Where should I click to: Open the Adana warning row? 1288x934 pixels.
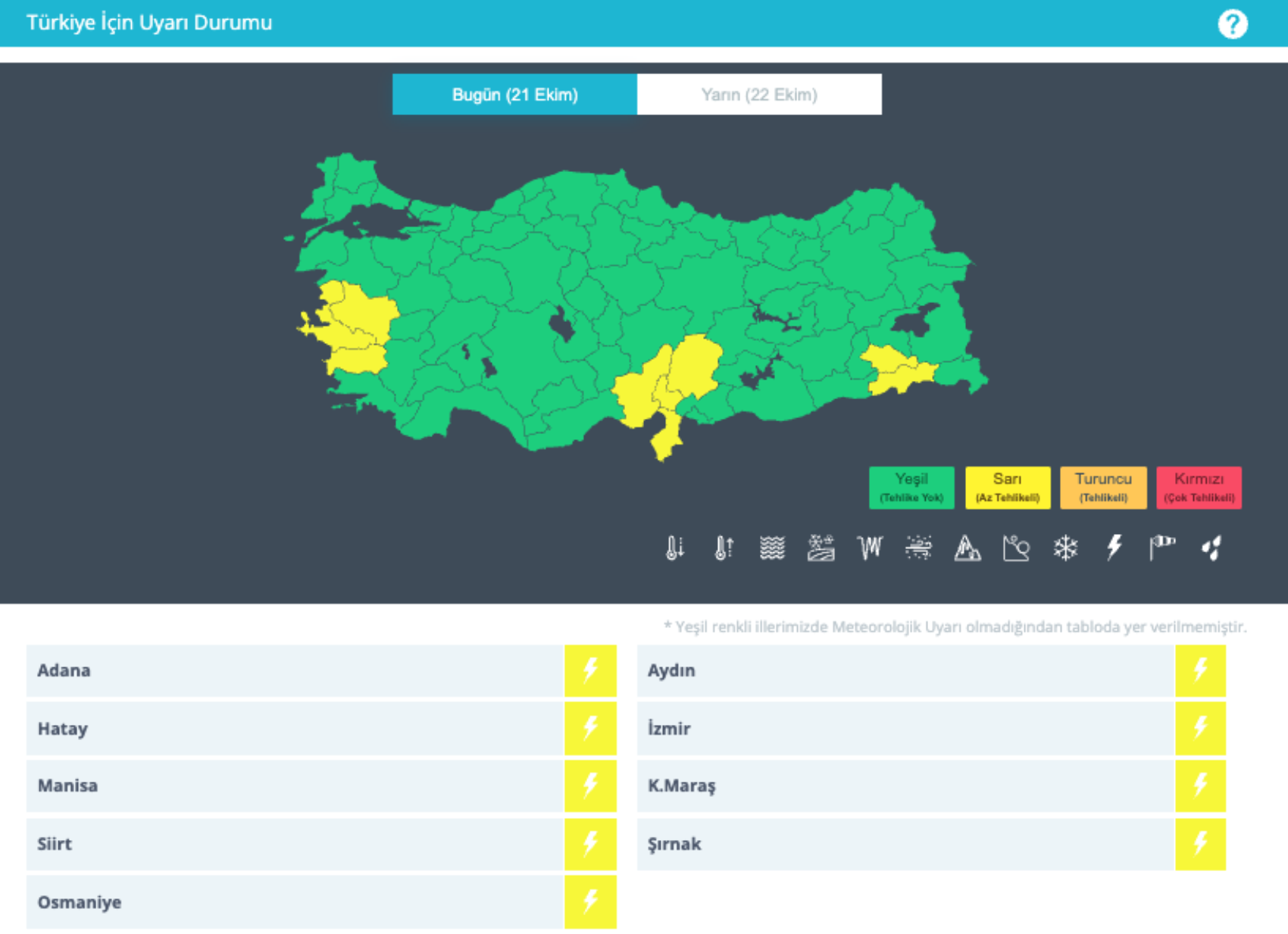pos(295,670)
